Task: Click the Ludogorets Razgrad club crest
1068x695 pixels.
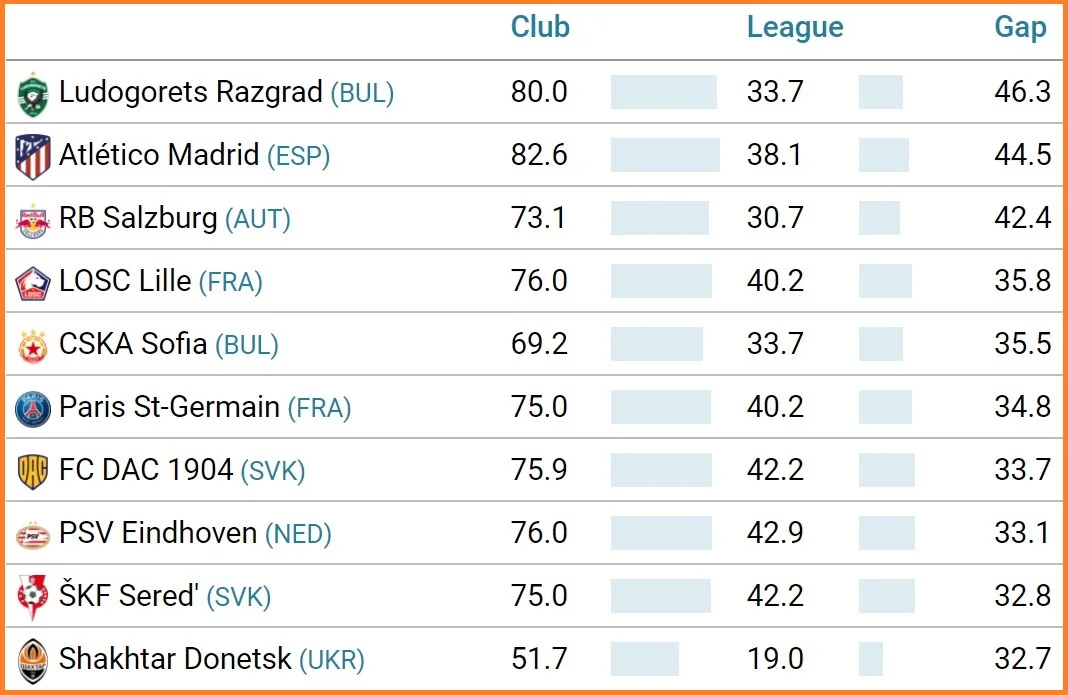Action: [32, 94]
